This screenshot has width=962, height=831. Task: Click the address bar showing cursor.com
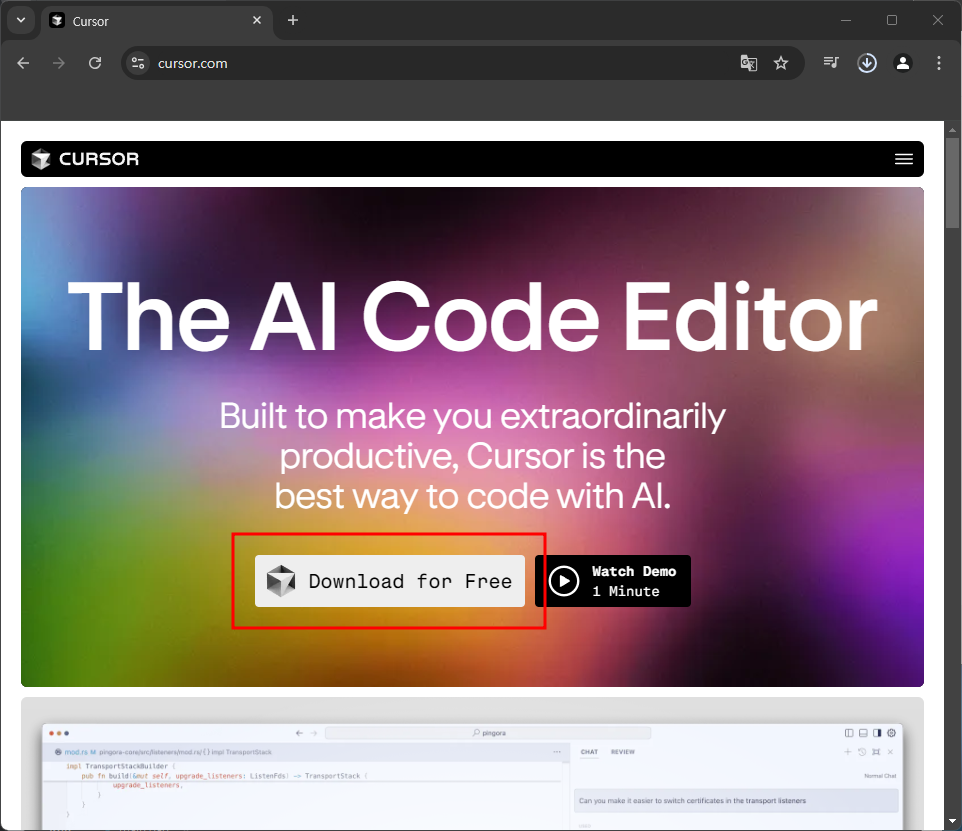click(x=463, y=63)
